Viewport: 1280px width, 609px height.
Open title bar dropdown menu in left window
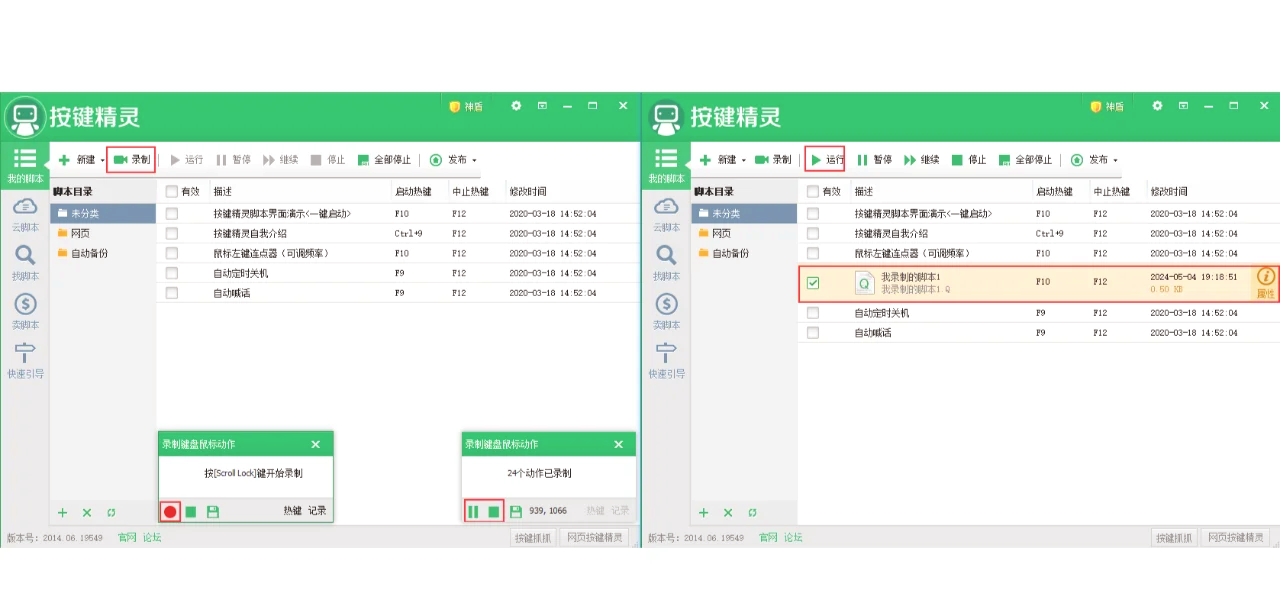tap(542, 105)
